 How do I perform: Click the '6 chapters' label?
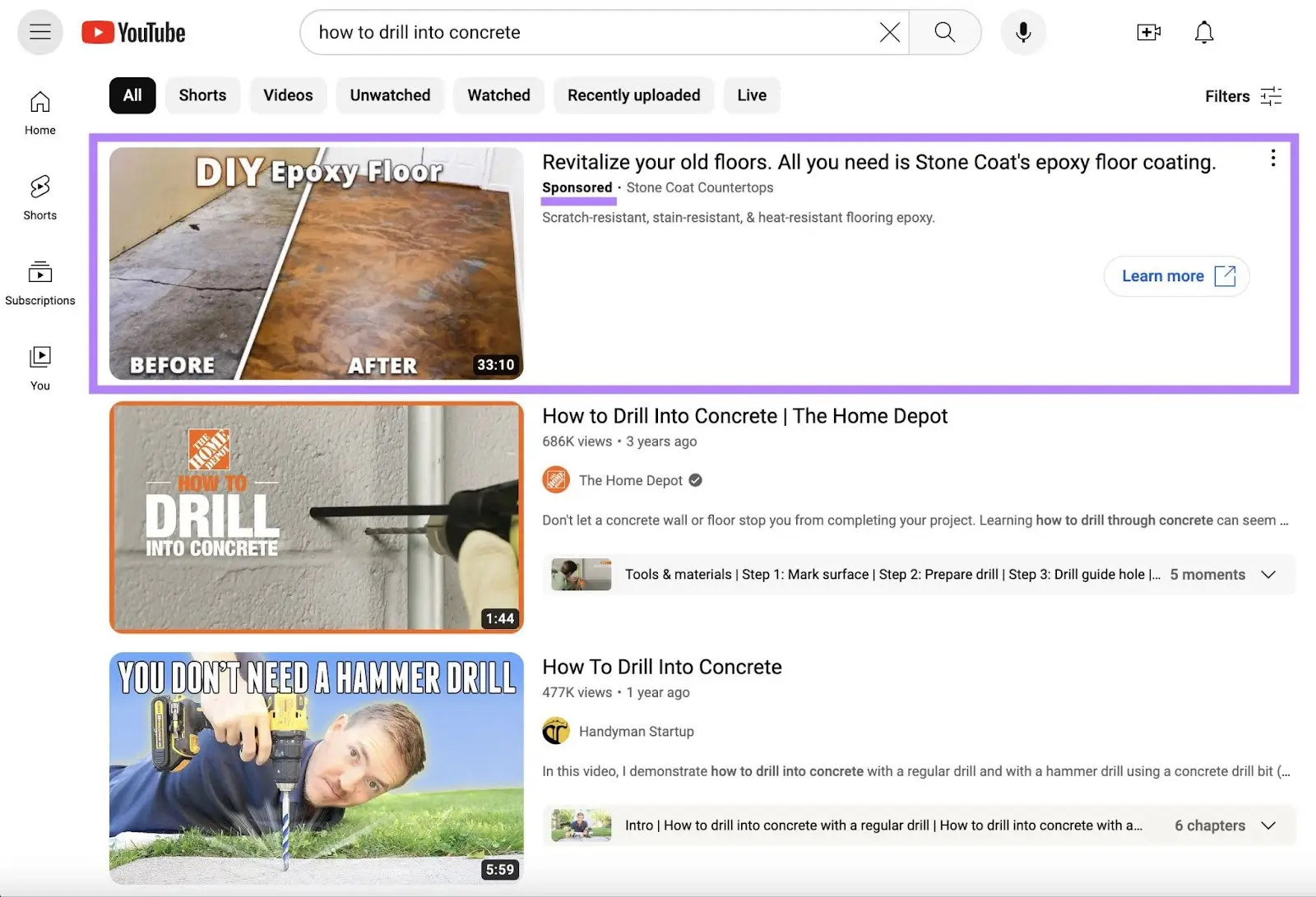point(1210,825)
